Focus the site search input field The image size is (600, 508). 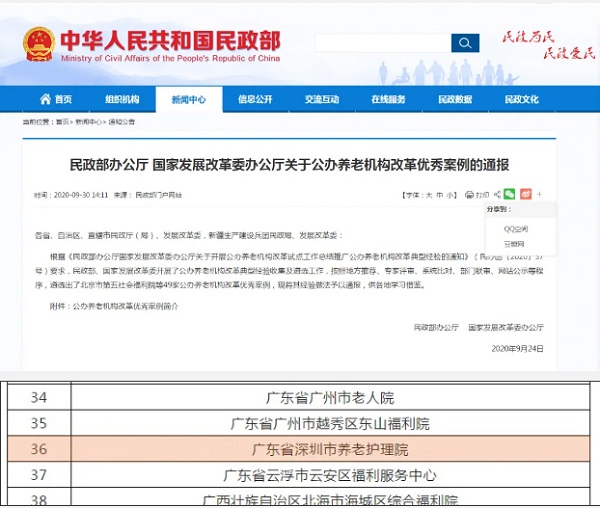pyautogui.click(x=383, y=43)
